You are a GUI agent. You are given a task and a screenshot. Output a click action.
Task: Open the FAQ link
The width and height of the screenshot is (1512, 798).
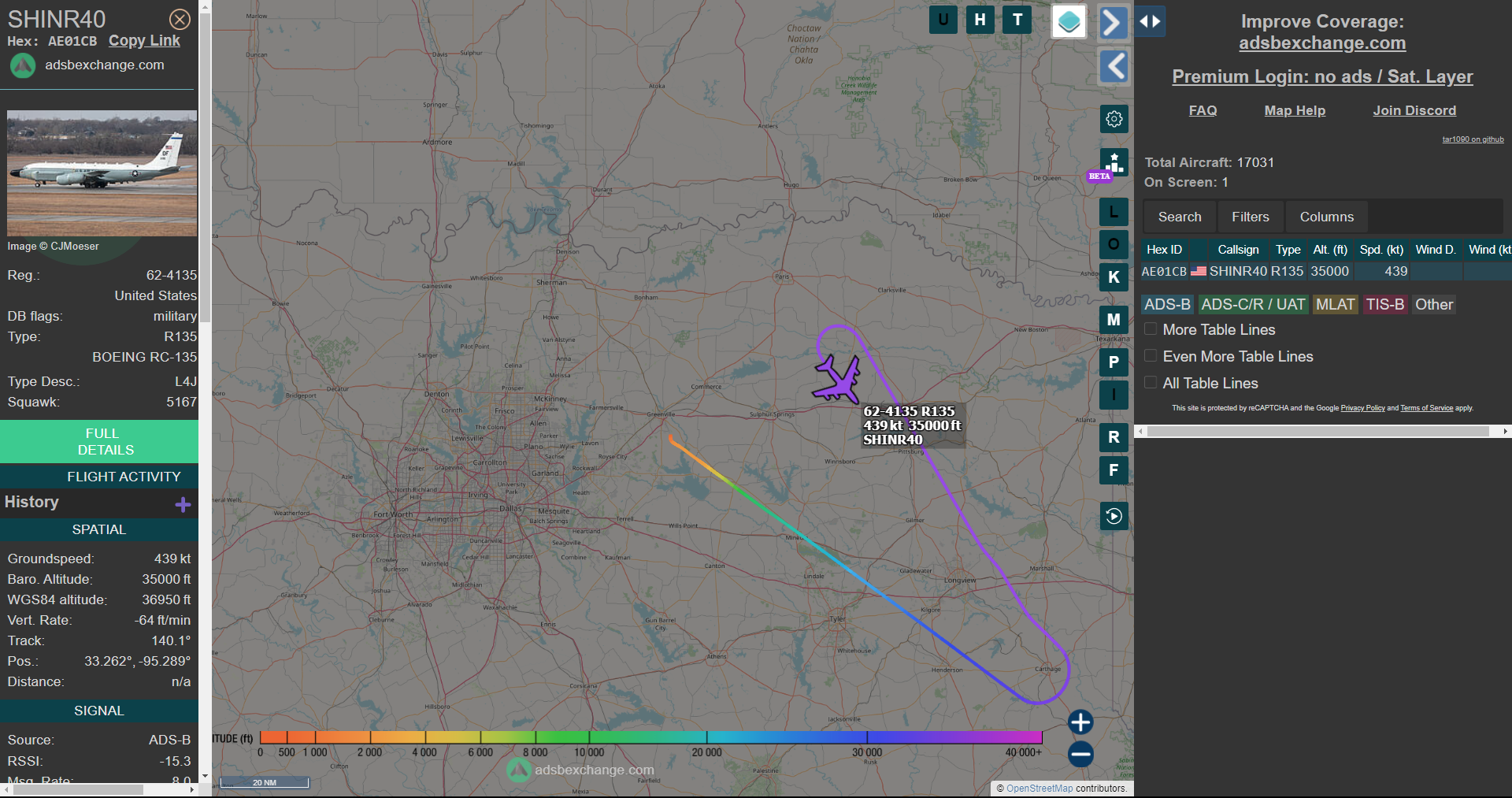(x=1203, y=110)
